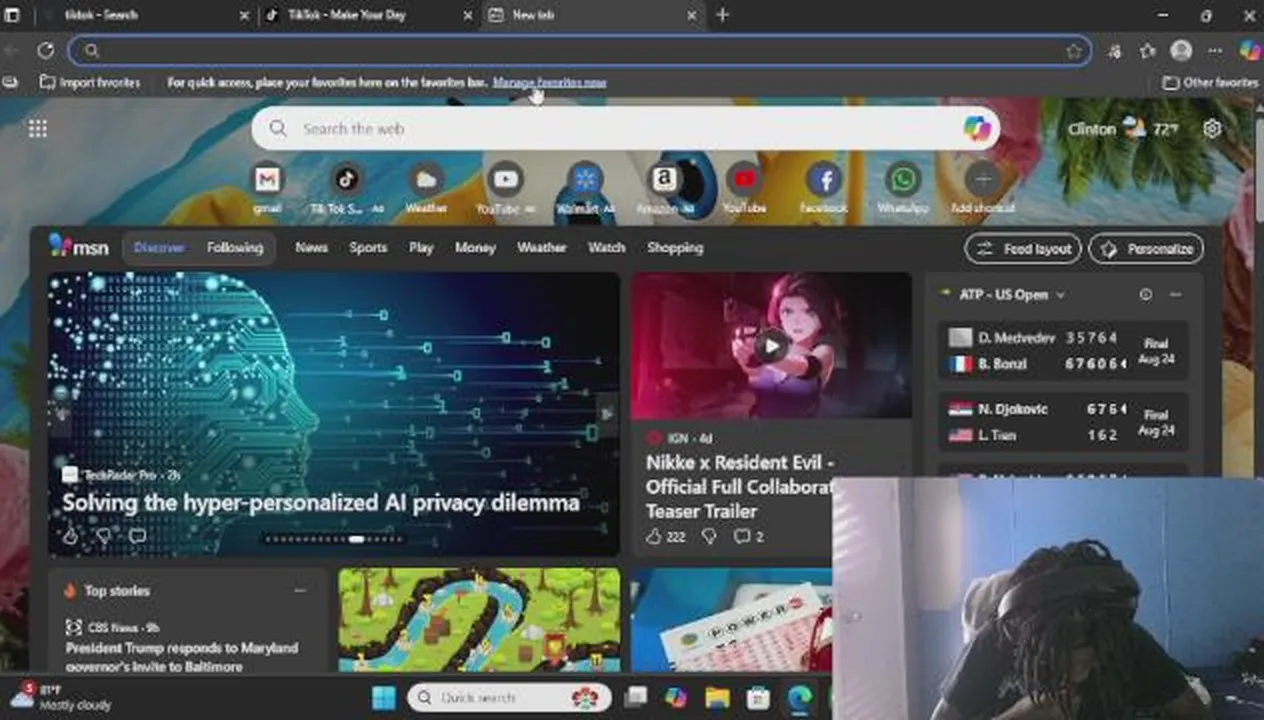Open Top stories card options menu
The width and height of the screenshot is (1264, 720).
point(299,591)
